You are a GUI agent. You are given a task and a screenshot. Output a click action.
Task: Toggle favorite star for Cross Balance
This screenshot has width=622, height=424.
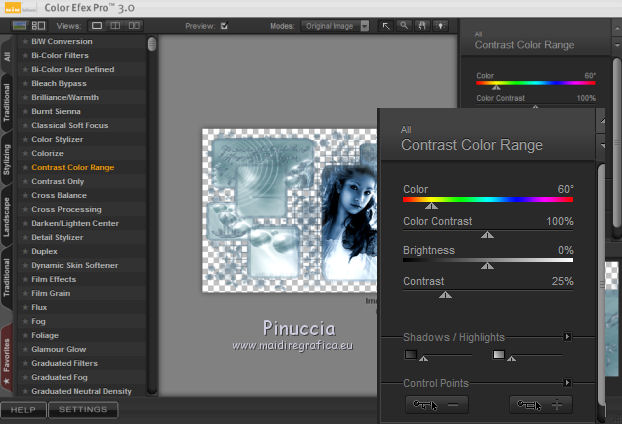pyautogui.click(x=25, y=195)
